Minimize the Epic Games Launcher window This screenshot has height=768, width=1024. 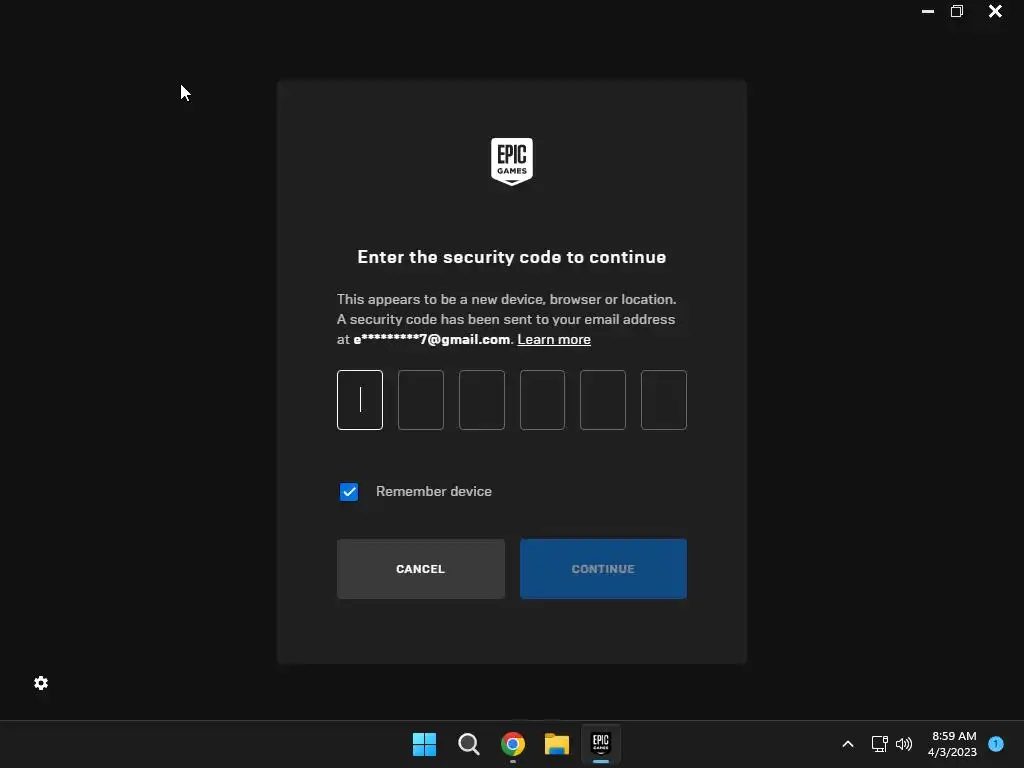[927, 11]
